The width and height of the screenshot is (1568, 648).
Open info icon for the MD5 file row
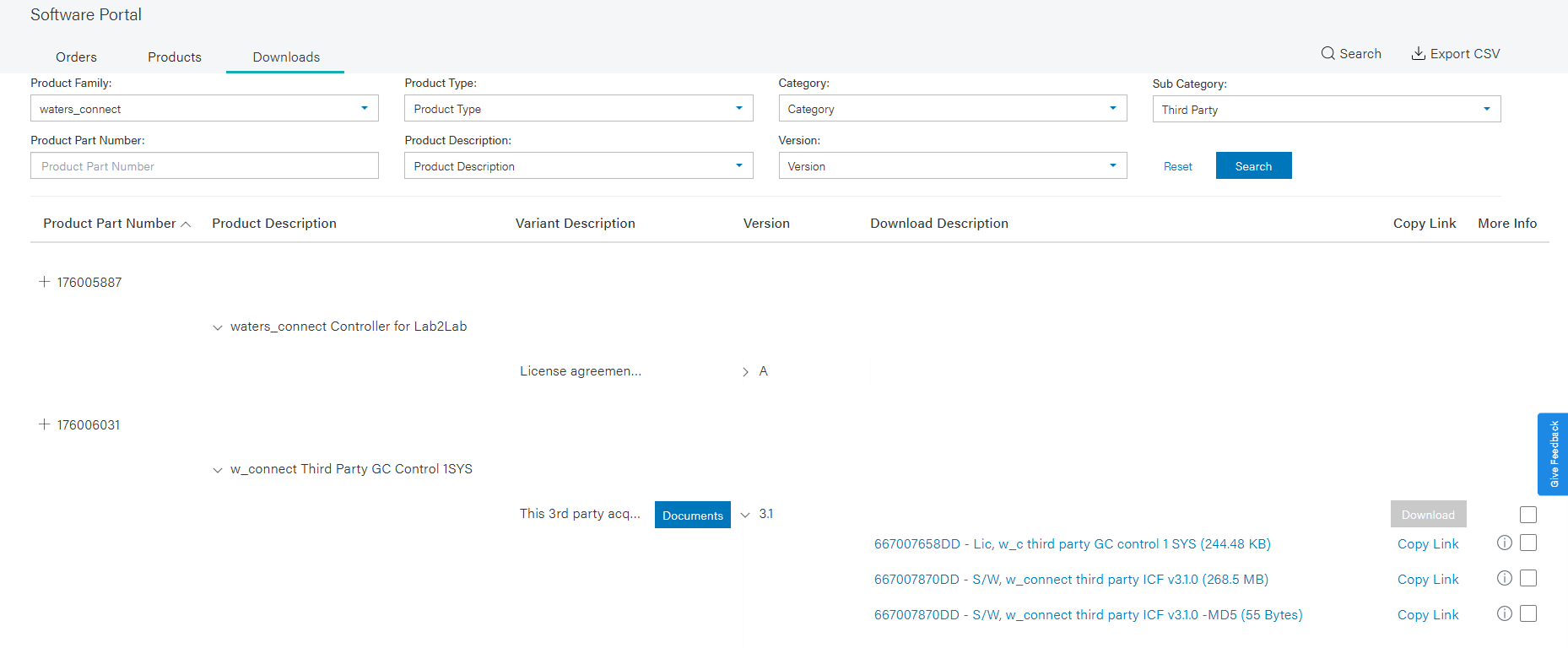coord(1504,613)
